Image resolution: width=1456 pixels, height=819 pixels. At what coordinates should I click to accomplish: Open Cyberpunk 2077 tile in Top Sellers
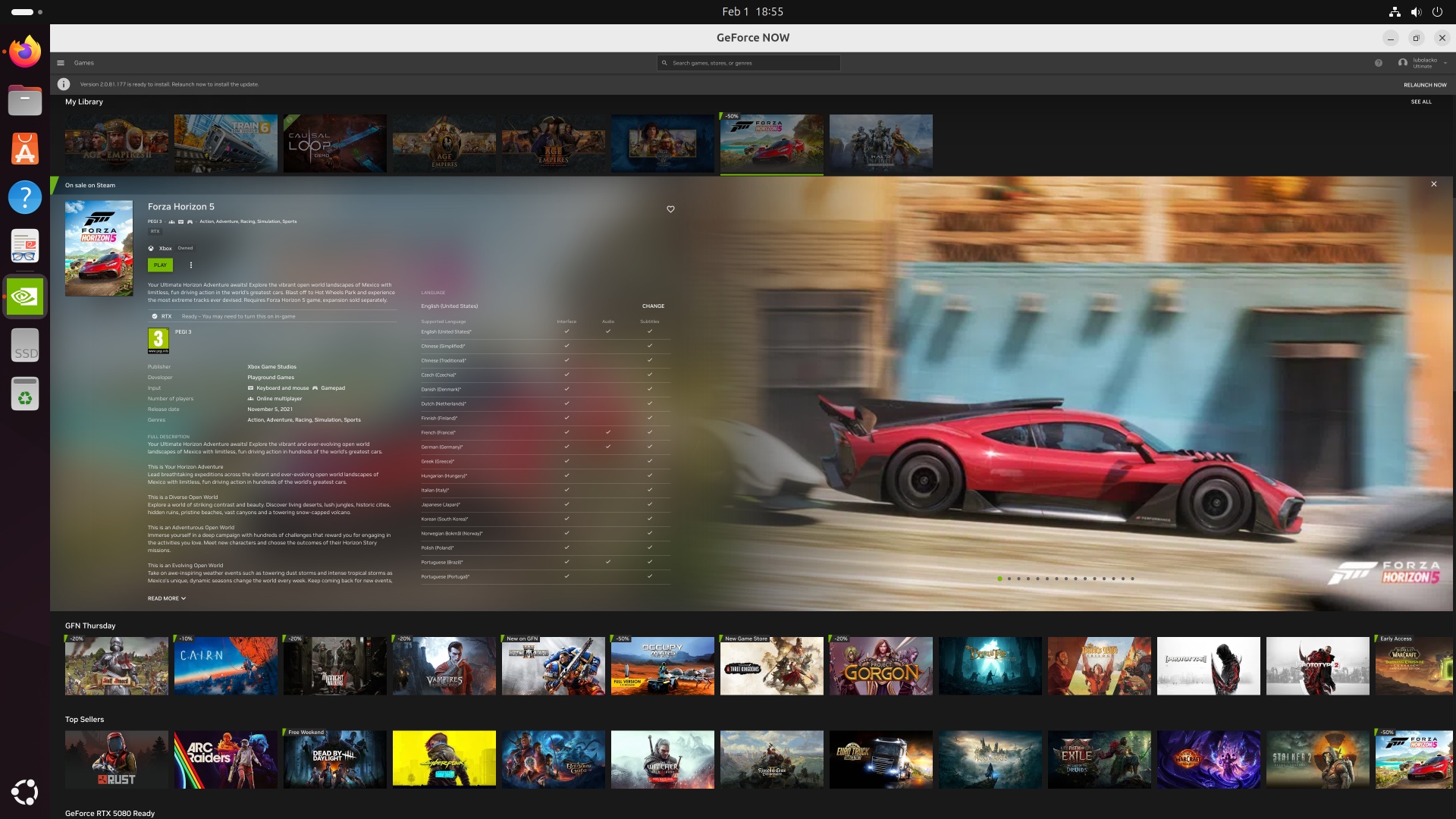pos(444,759)
